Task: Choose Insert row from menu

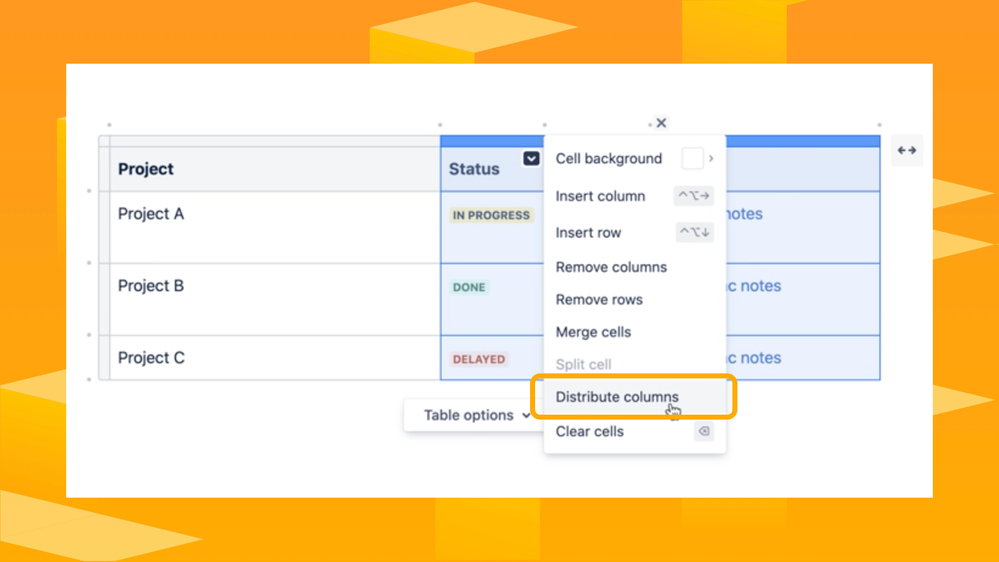Action: pos(635,233)
